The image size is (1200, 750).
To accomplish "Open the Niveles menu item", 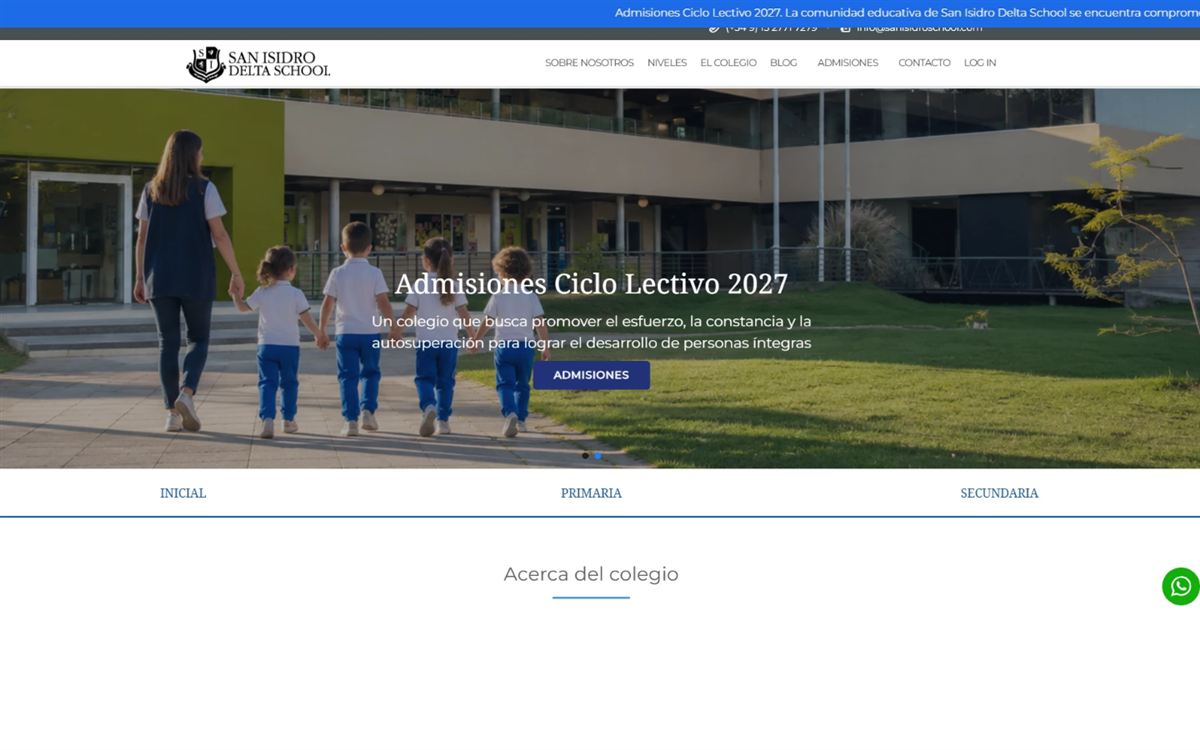I will [x=667, y=63].
